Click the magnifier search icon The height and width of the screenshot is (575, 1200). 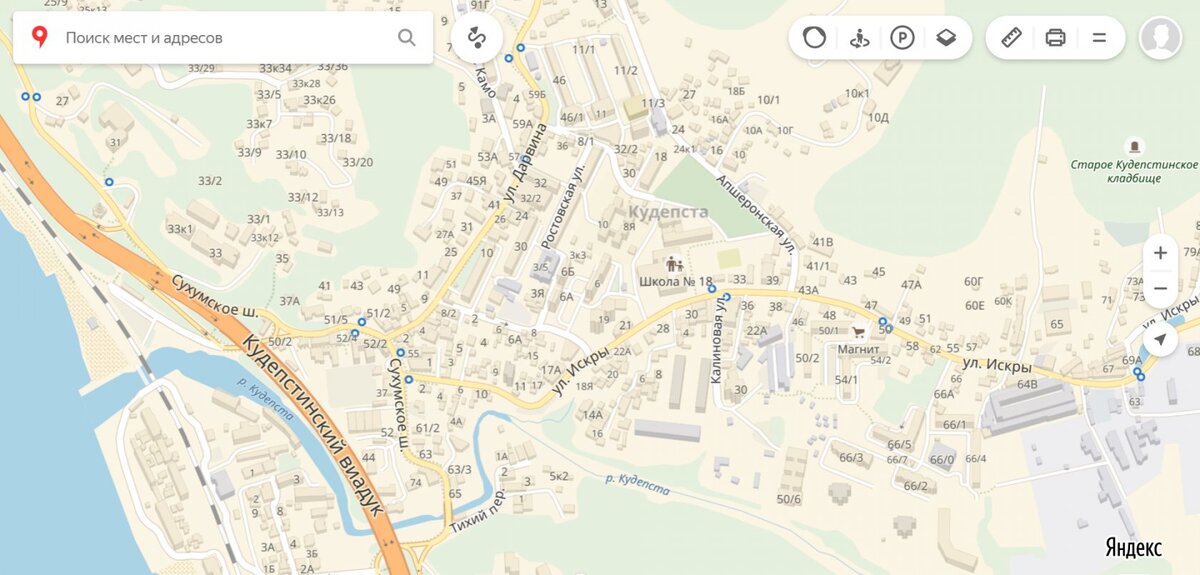coord(407,38)
